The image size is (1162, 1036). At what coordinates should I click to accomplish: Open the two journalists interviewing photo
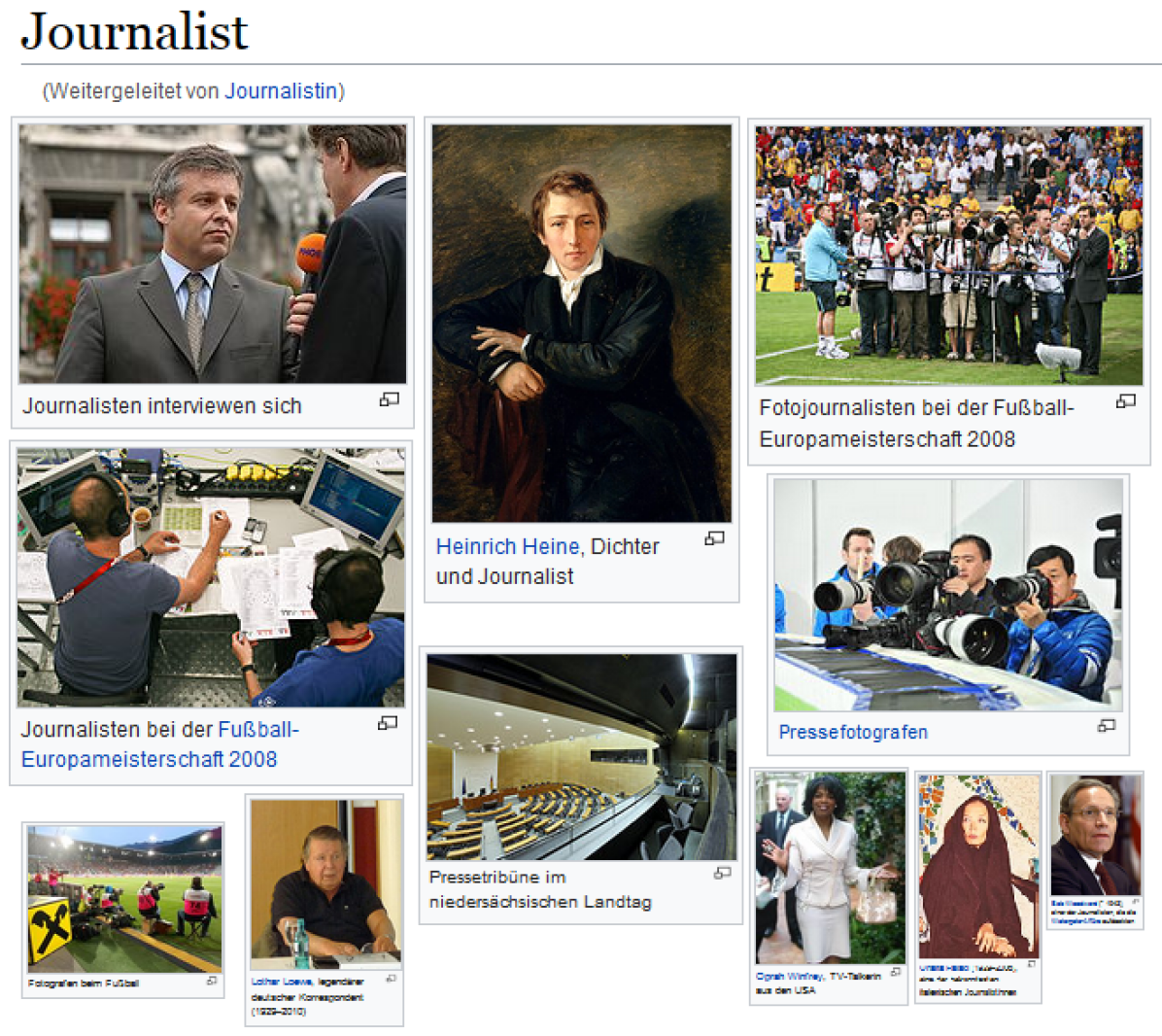(212, 254)
